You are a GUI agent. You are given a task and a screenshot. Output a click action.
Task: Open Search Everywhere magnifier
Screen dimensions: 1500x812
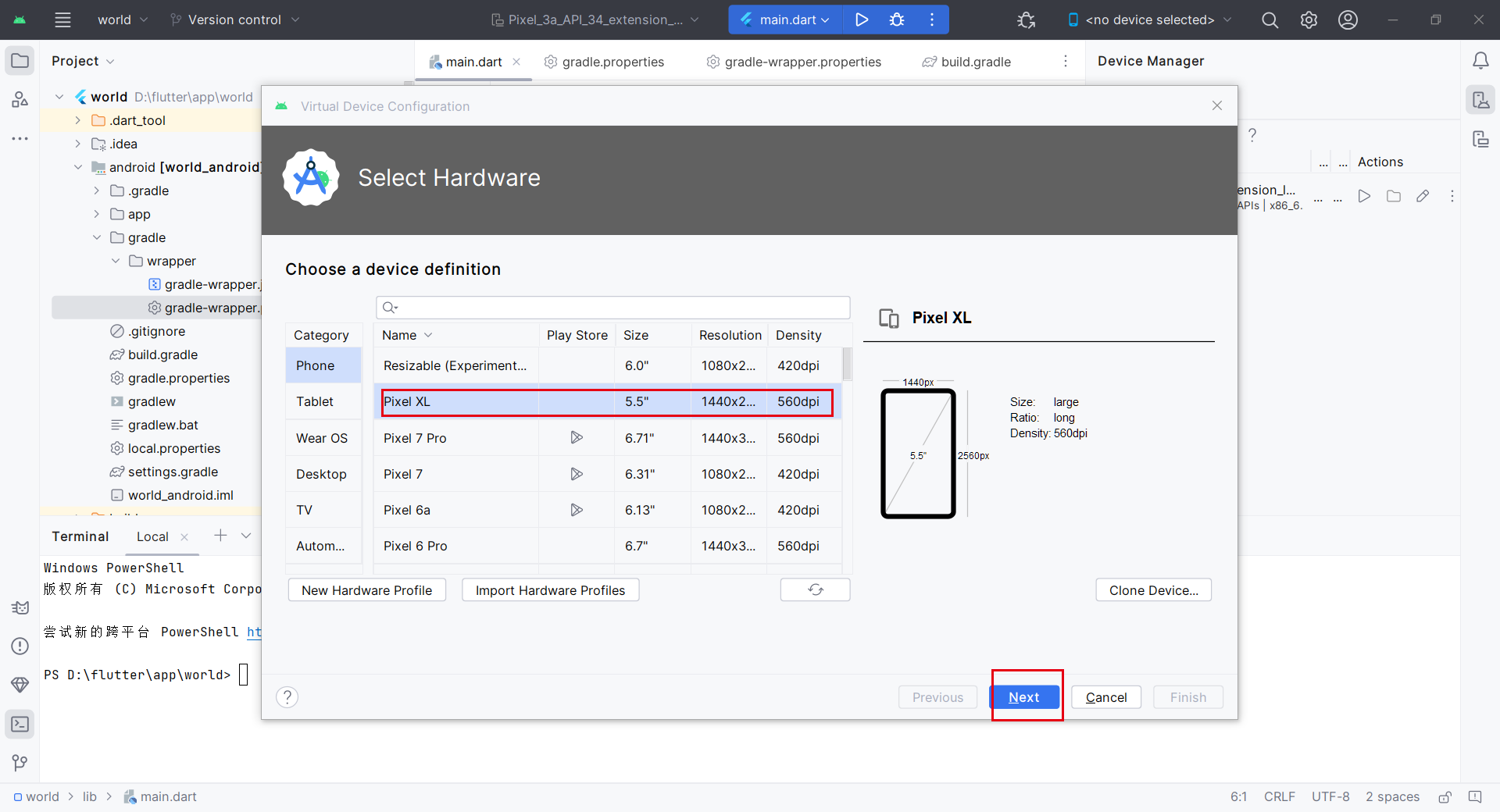1270,20
